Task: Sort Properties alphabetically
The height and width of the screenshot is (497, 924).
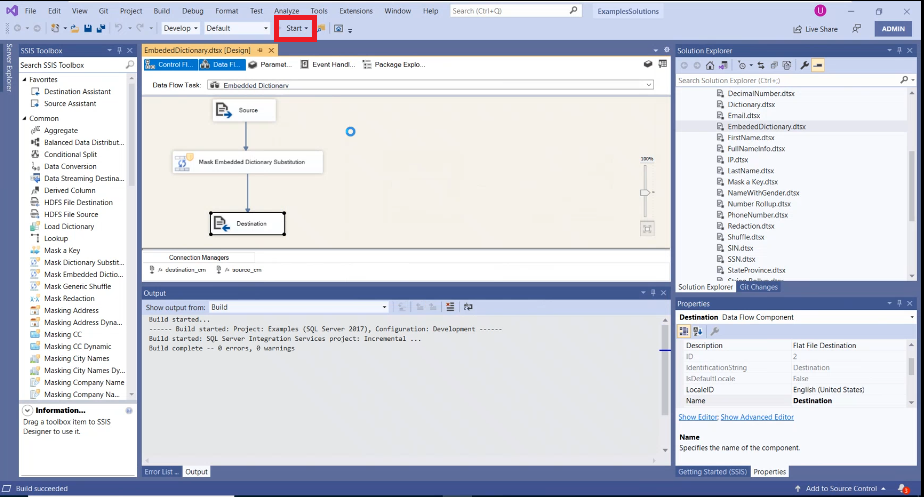Action: tap(698, 331)
